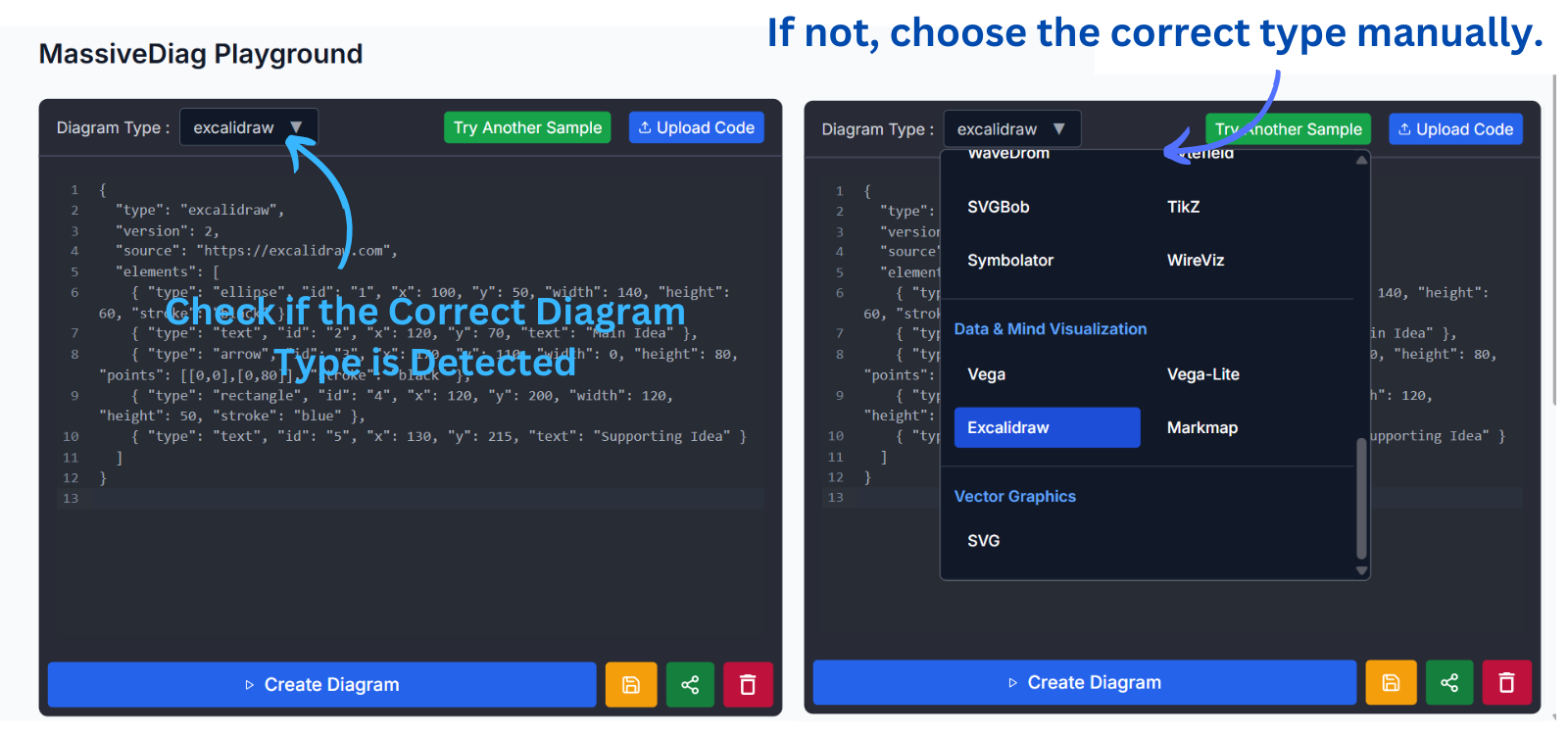1568x735 pixels.
Task: Click the yellow save icon in left panel
Action: [630, 685]
